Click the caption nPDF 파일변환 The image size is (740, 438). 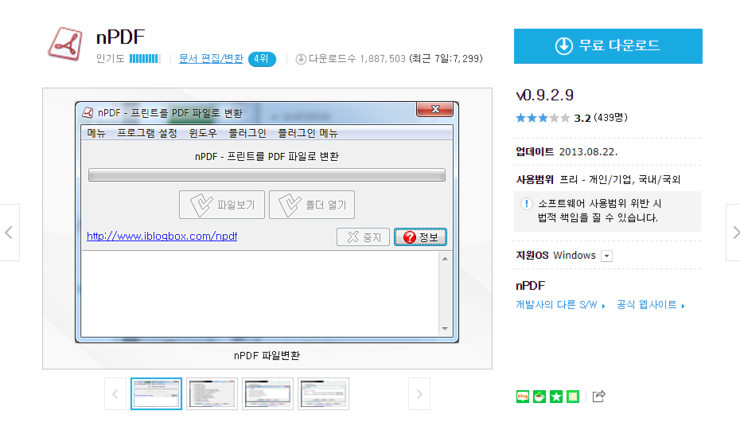pos(267,355)
